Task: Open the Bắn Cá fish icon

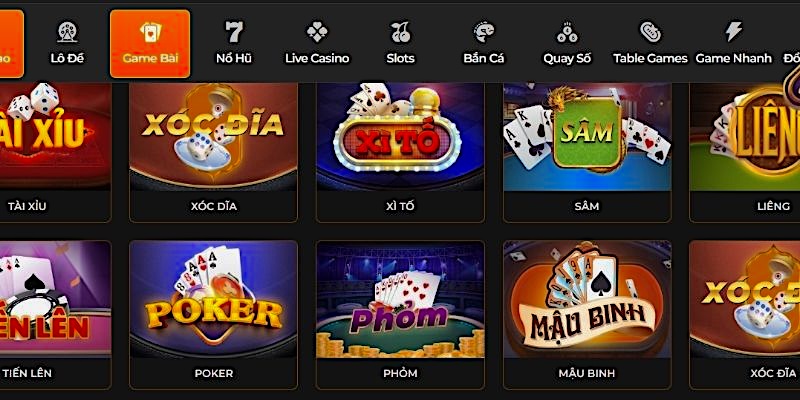Action: (x=484, y=32)
